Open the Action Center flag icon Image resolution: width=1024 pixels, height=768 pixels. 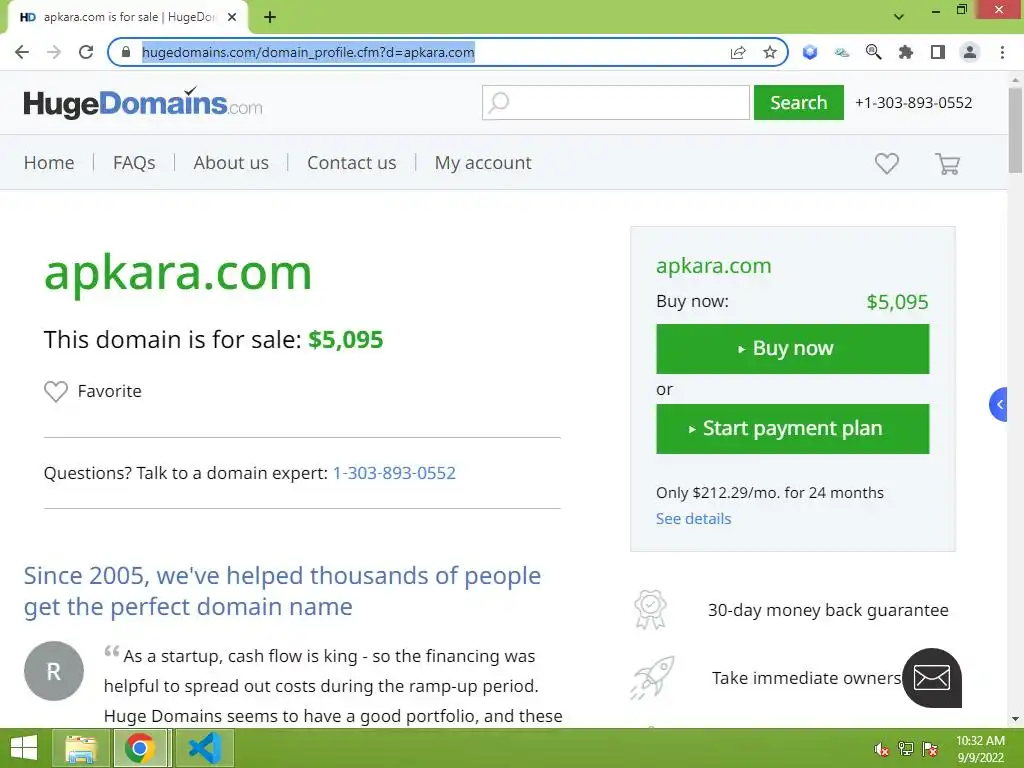pos(930,749)
